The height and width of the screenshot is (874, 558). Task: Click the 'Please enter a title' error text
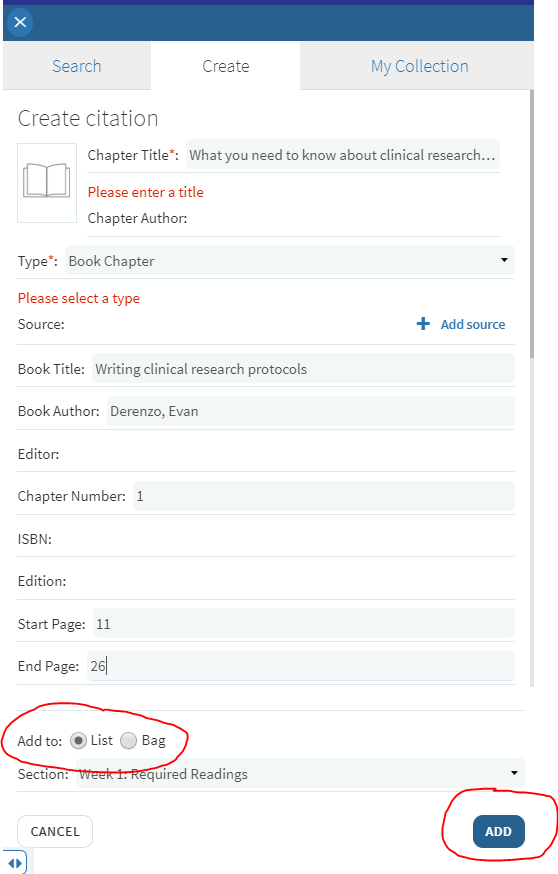[x=145, y=192]
